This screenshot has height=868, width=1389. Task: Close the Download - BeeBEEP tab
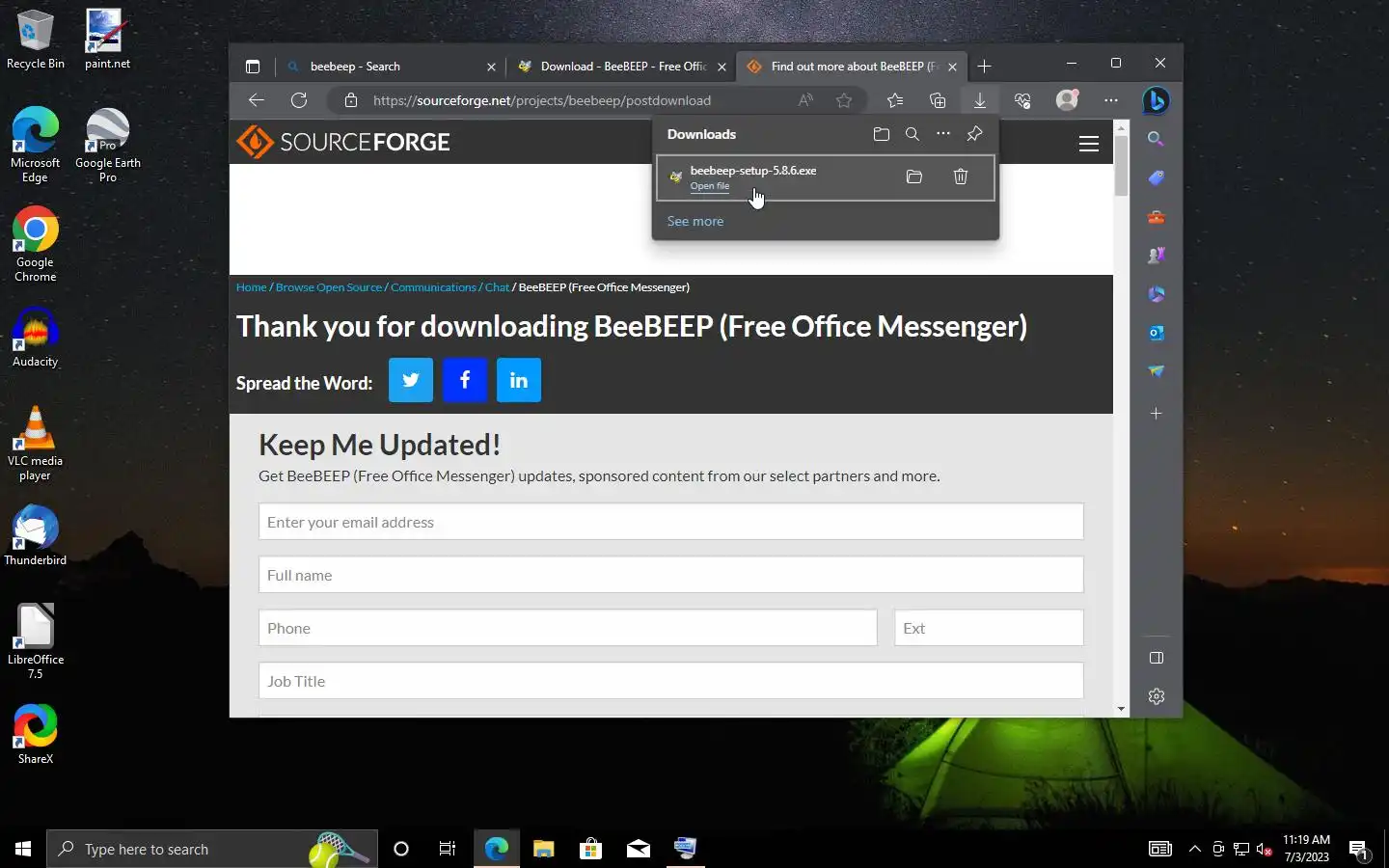(x=722, y=67)
